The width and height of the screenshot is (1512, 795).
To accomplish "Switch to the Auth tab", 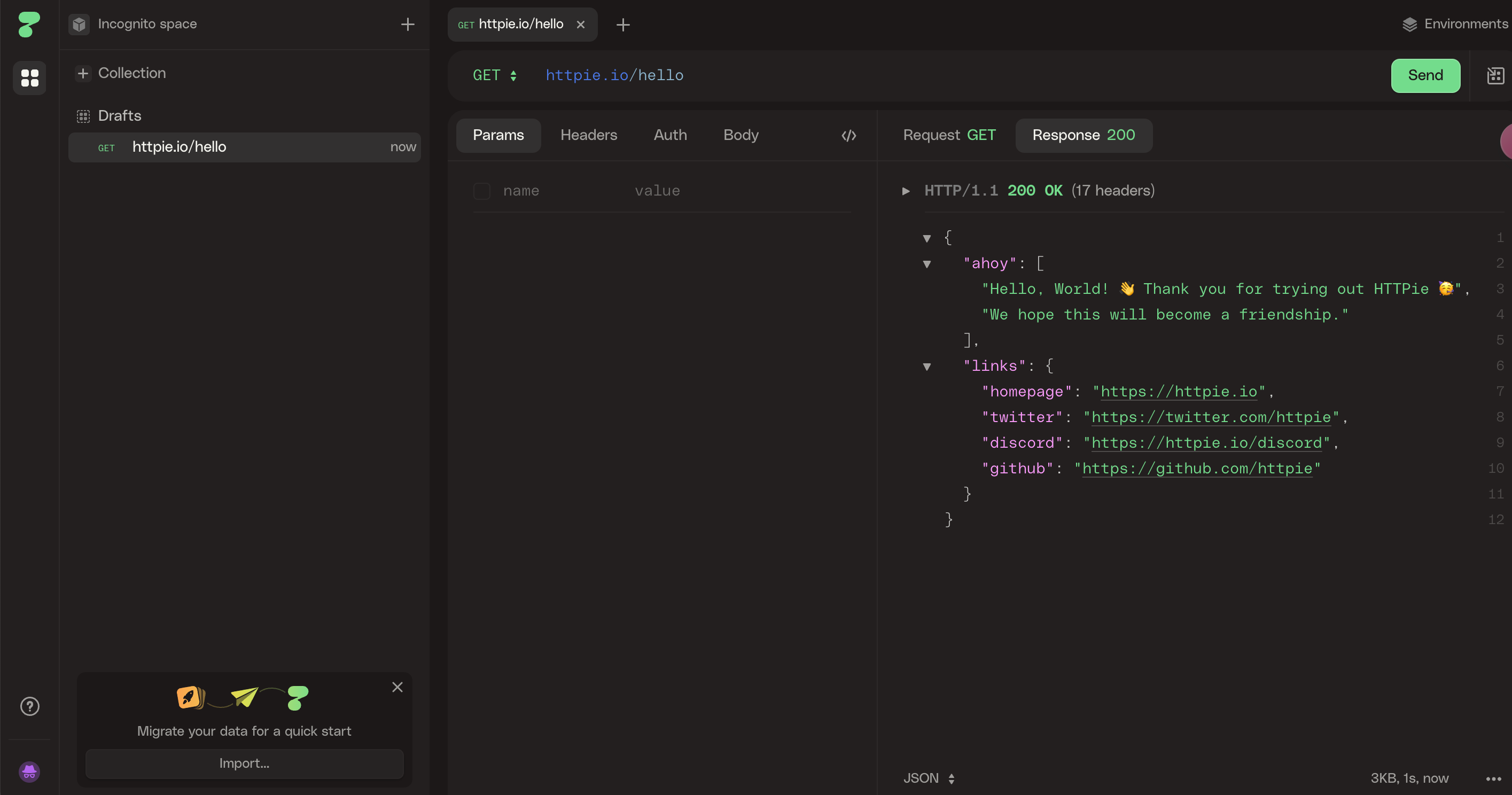I will [x=671, y=135].
